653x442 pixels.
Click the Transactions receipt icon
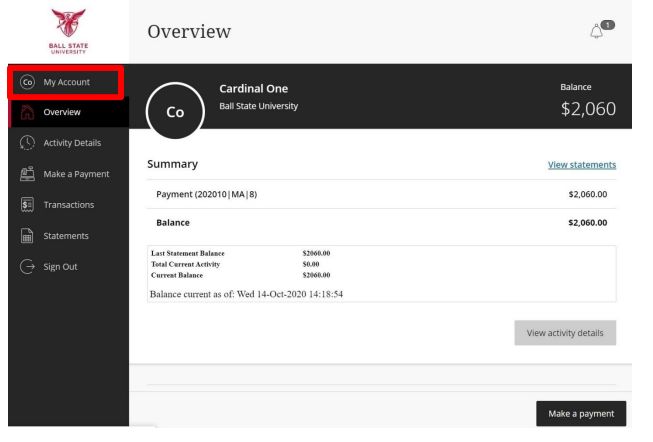click(x=27, y=205)
